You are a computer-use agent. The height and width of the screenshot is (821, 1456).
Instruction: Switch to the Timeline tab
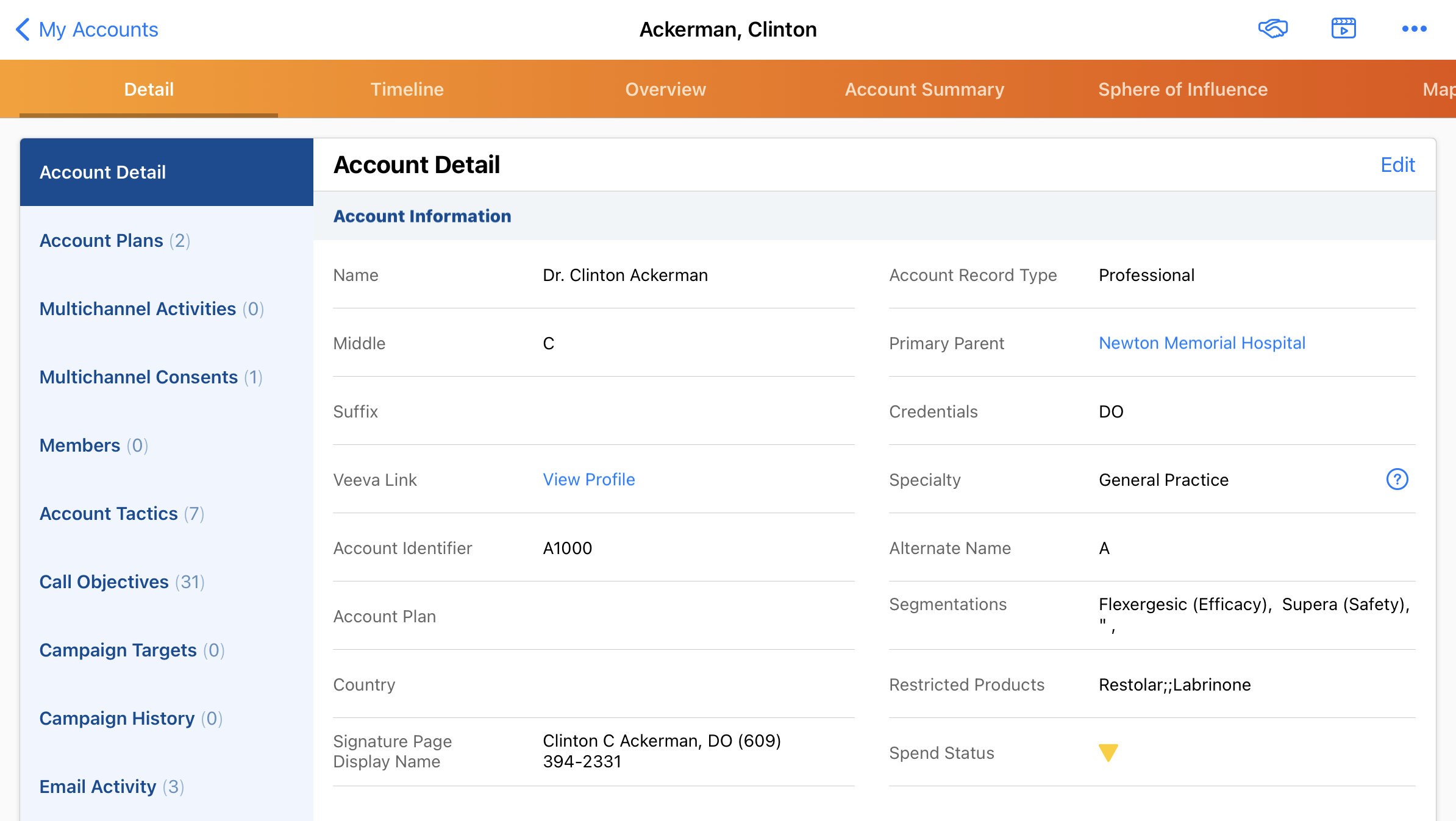[x=407, y=90]
